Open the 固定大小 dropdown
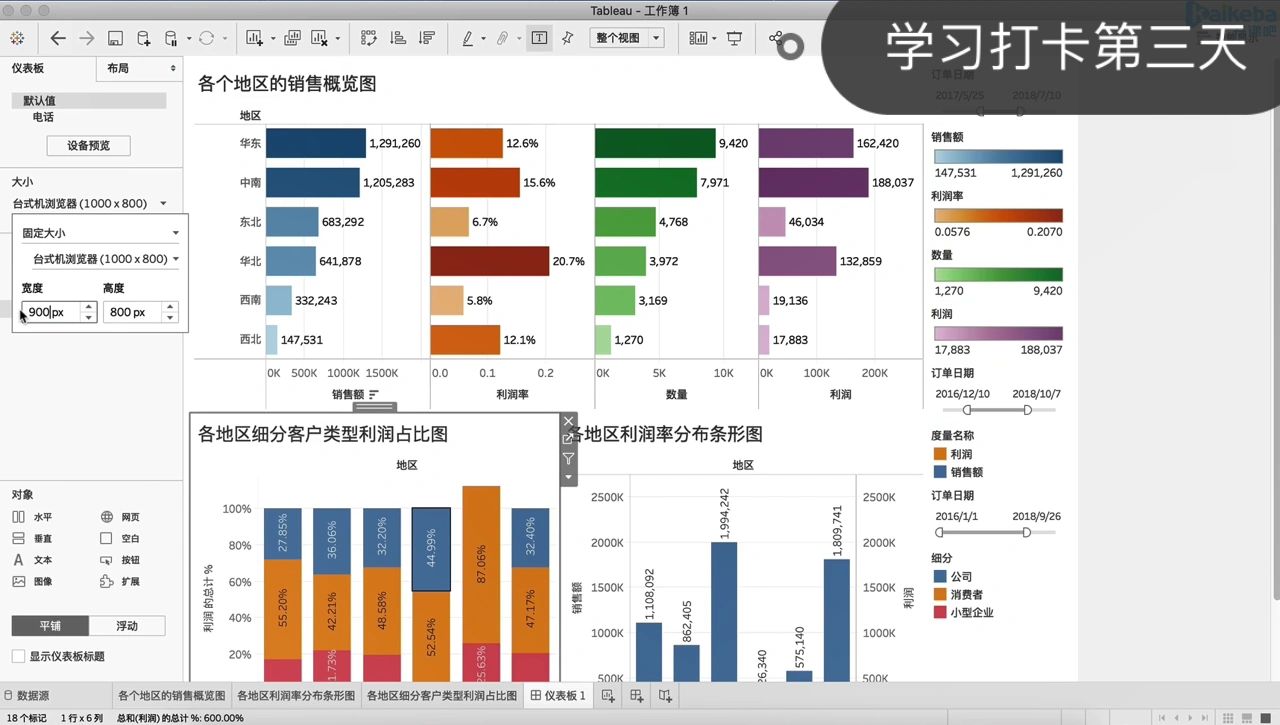 (100, 233)
